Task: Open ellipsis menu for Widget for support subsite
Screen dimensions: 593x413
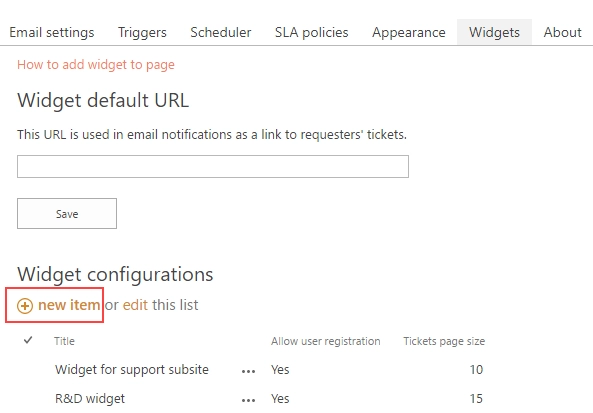Action: (x=248, y=371)
